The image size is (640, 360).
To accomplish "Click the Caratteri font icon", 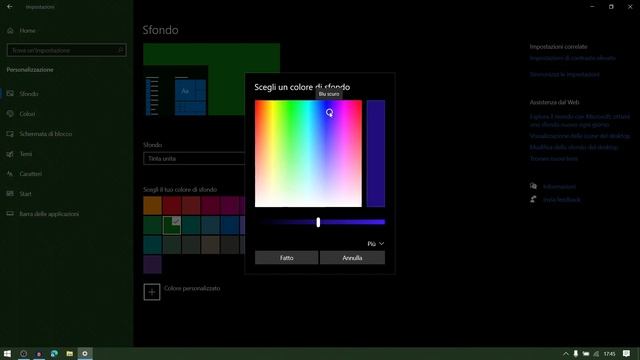I will (10, 174).
